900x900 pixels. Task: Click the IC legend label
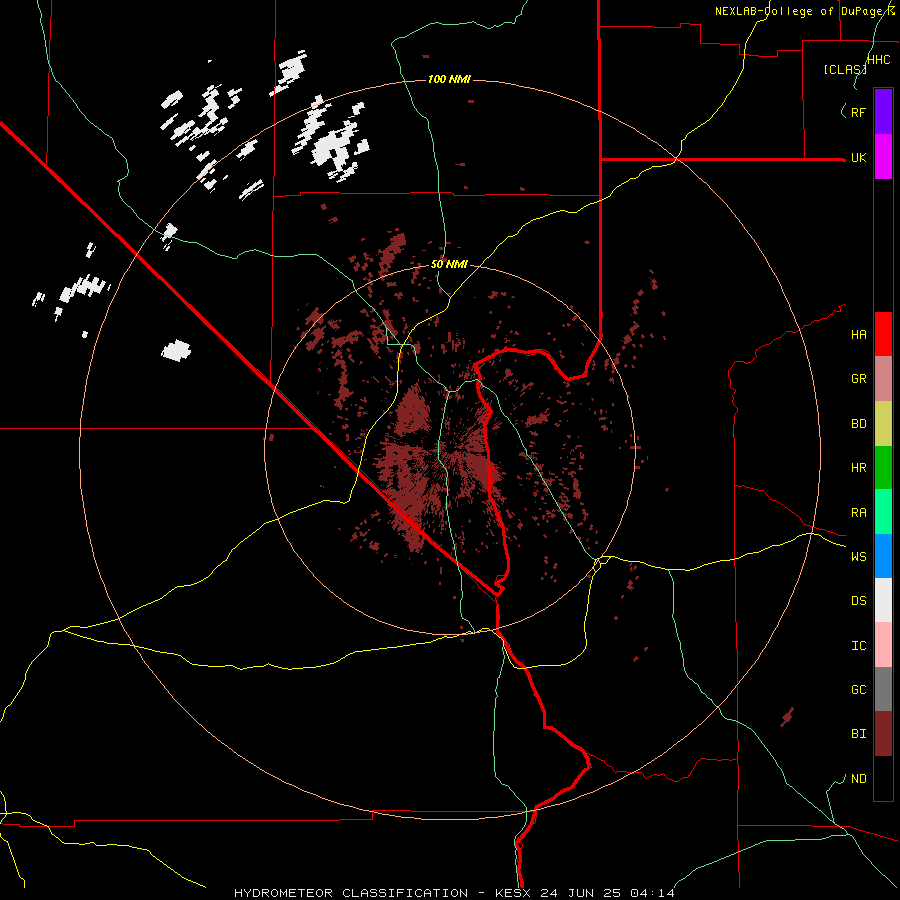858,645
